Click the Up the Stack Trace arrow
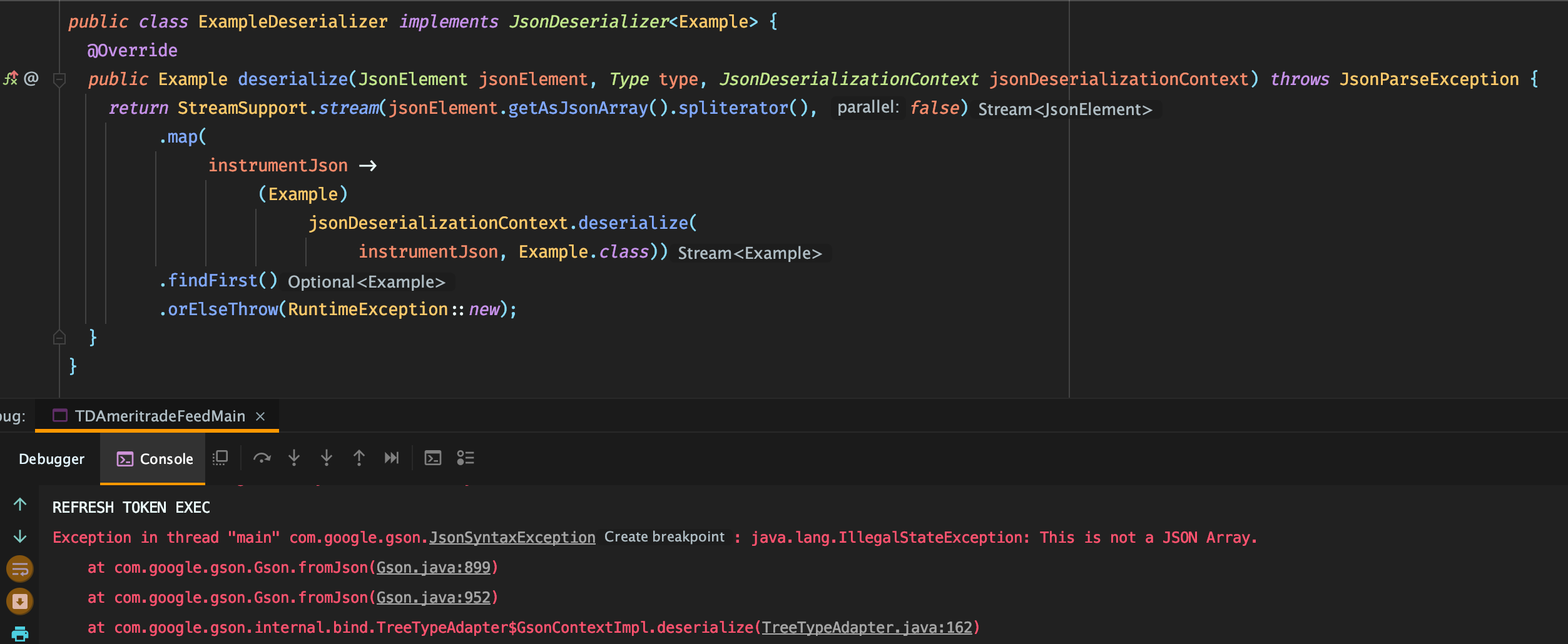Viewport: 1568px width, 644px height. [x=19, y=505]
